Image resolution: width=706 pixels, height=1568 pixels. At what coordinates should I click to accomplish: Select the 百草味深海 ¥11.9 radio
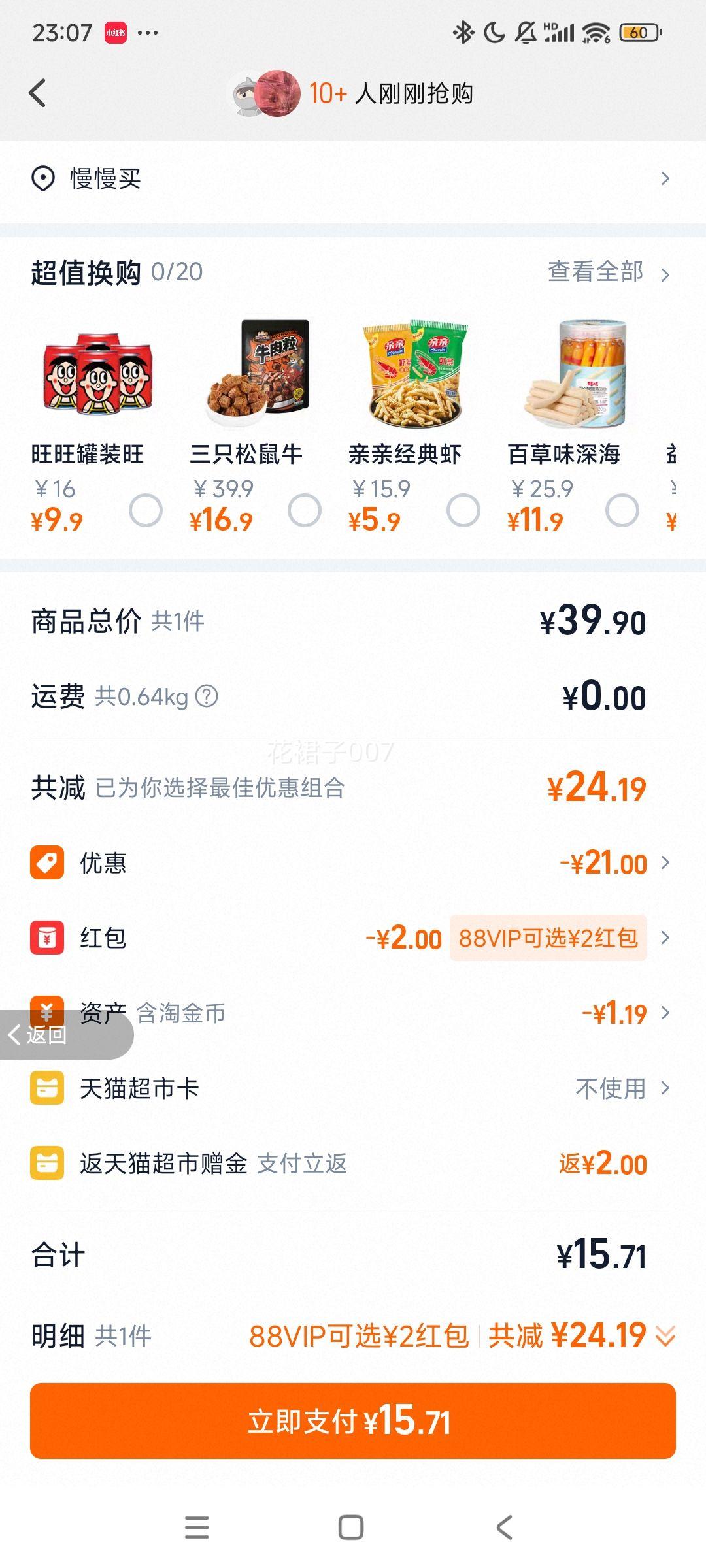click(x=622, y=510)
